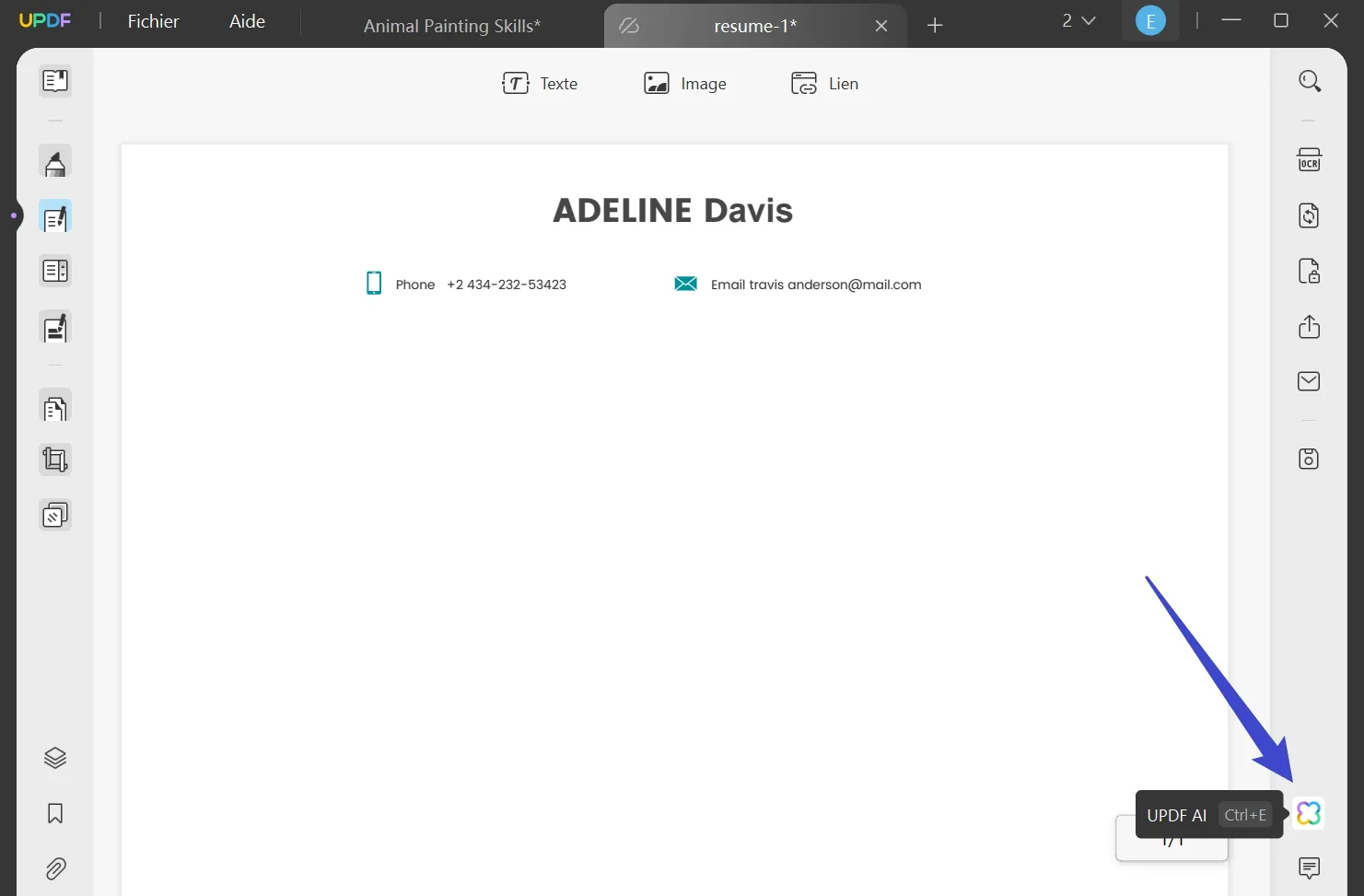Screen dimensions: 1364x896
Task: Click the Phone label in resume
Action: point(415,285)
